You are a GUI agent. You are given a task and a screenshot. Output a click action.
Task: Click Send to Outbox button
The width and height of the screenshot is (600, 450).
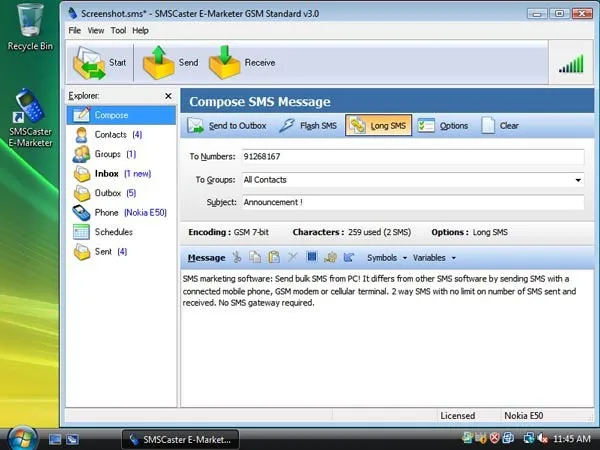(x=227, y=126)
